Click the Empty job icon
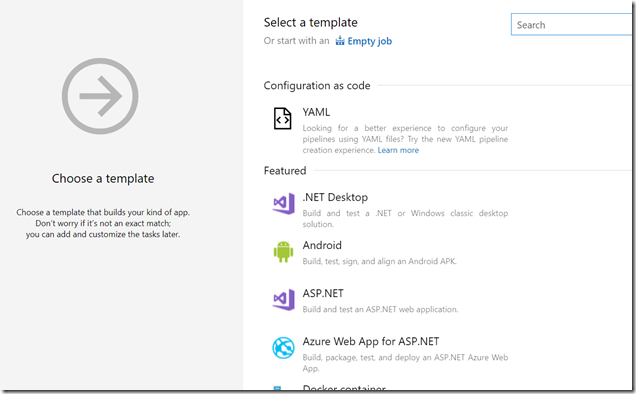This screenshot has width=636, height=394. 340,41
